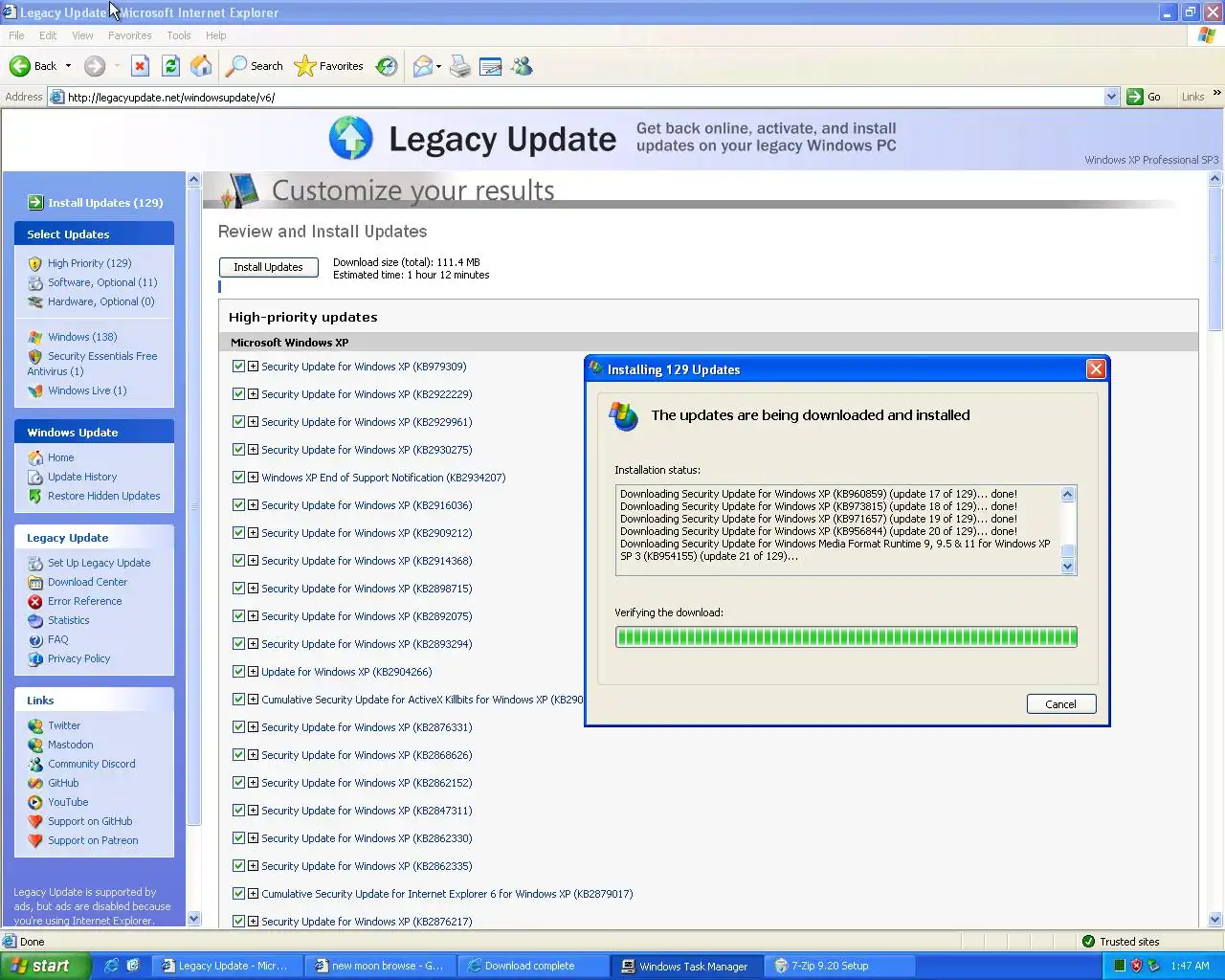
Task: Uncheck the KB2879017 cumulative update checkbox
Action: [238, 894]
